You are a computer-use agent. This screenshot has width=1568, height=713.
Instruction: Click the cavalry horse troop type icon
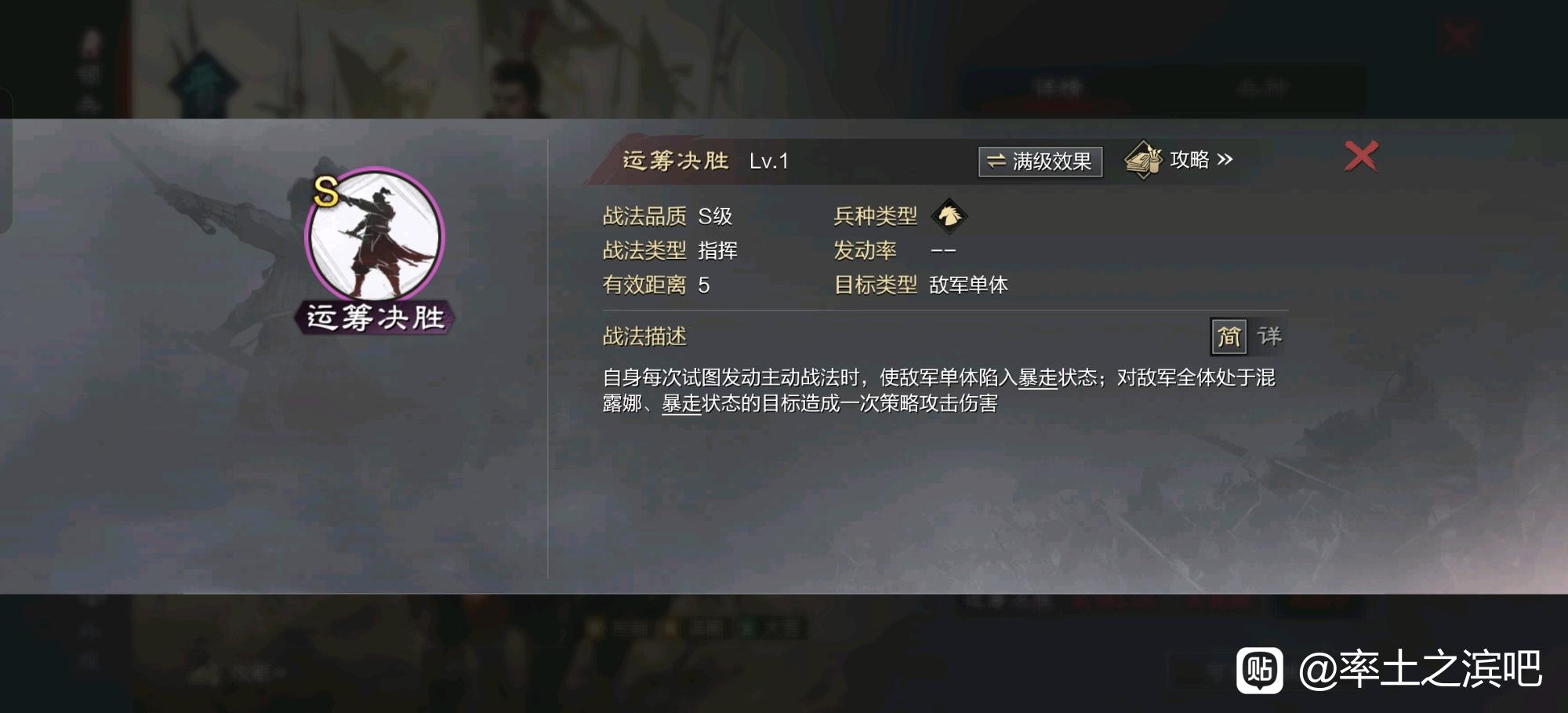(x=949, y=215)
